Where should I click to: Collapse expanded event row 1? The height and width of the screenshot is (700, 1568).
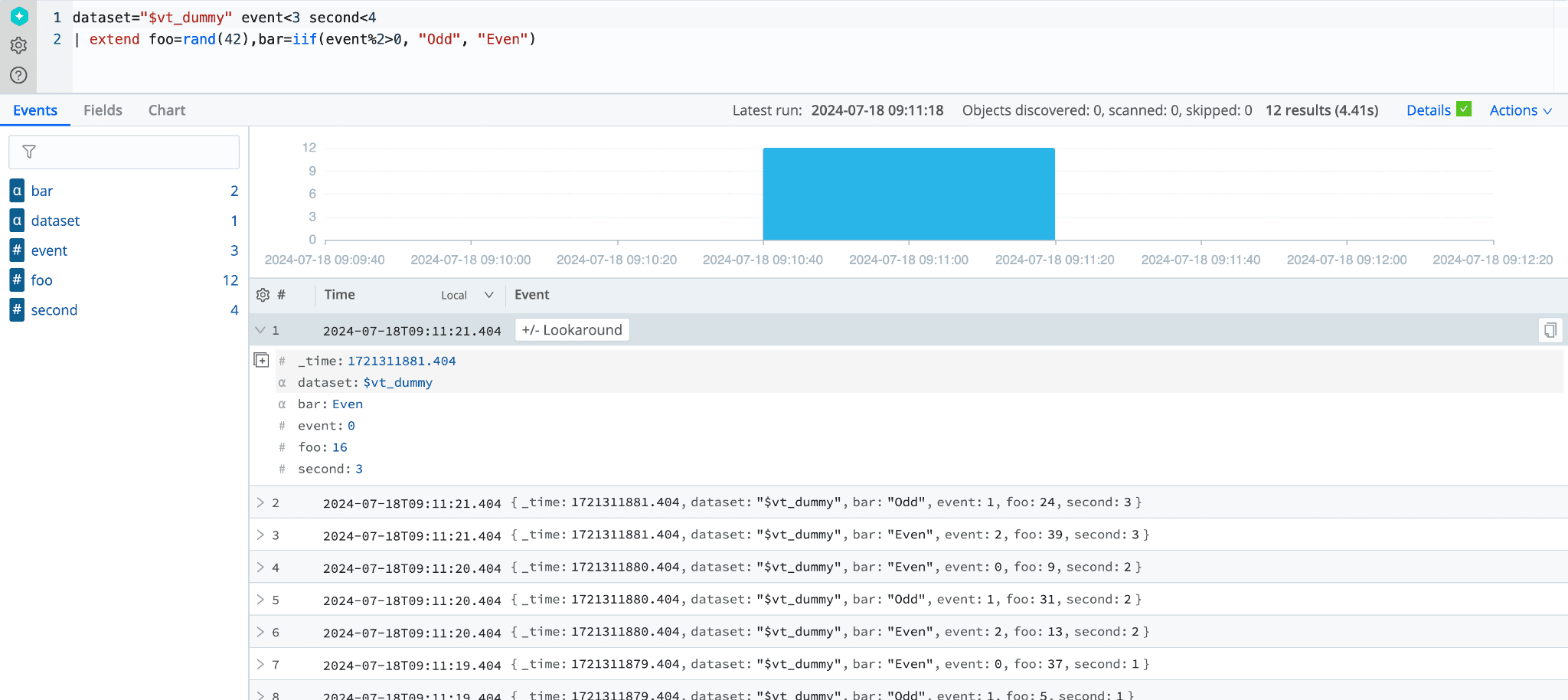260,330
